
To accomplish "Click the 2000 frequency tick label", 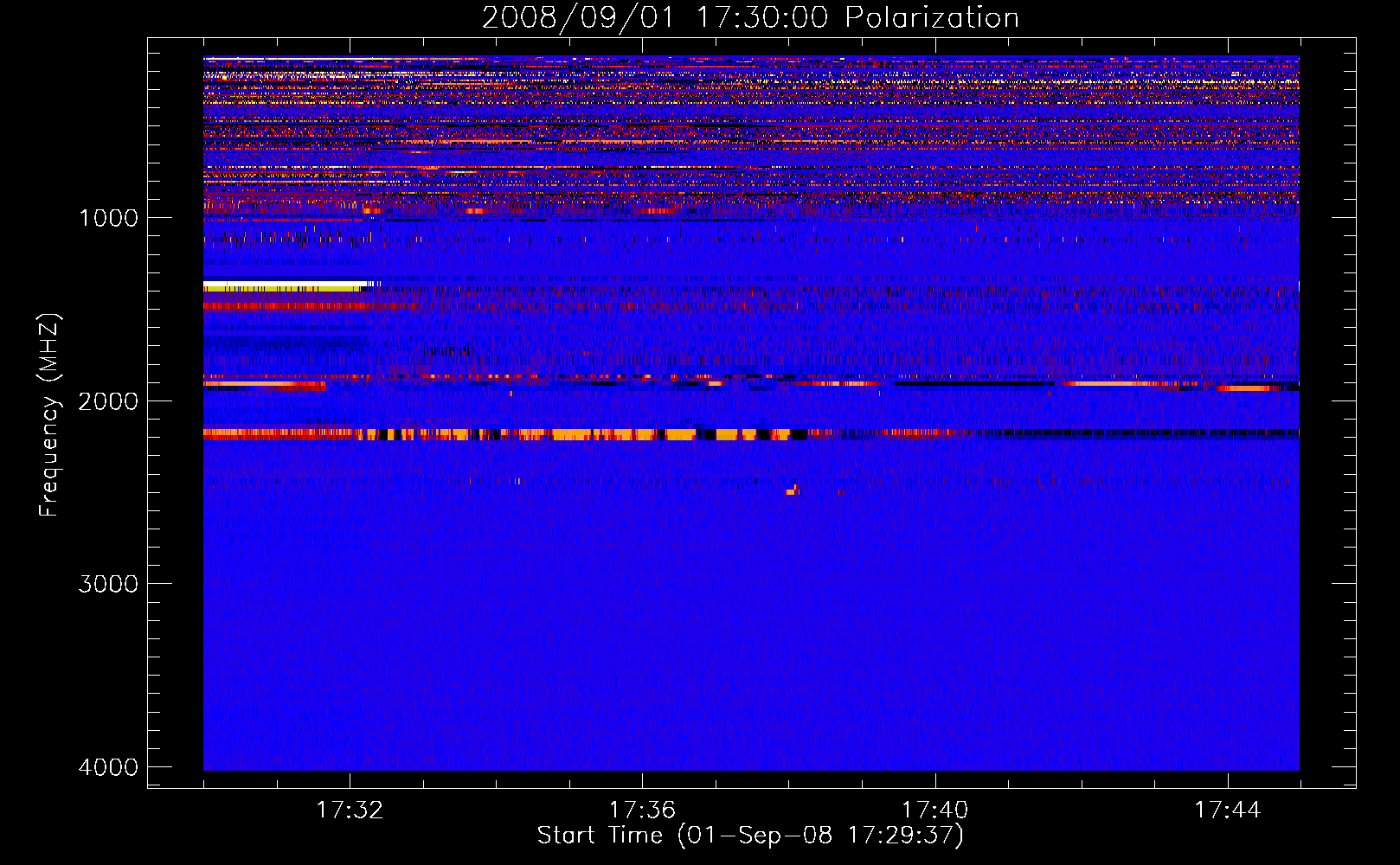I will 108,400.
